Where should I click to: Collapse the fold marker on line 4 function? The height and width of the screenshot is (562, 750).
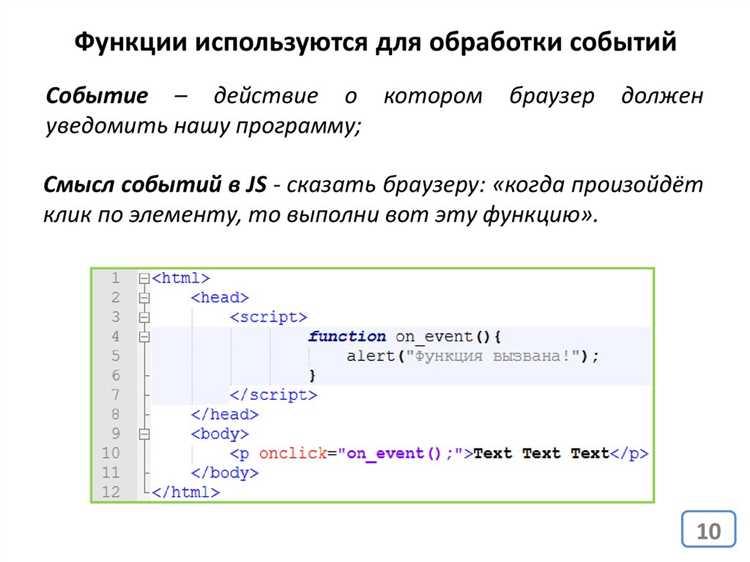point(144,337)
